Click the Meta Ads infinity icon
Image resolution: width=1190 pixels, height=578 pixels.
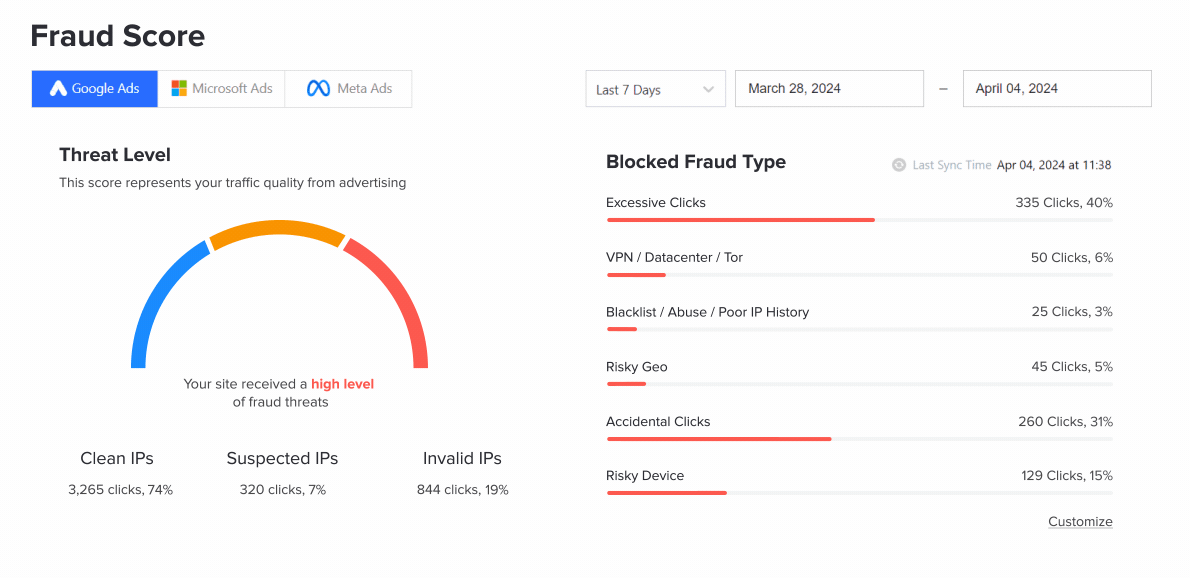pyautogui.click(x=318, y=88)
